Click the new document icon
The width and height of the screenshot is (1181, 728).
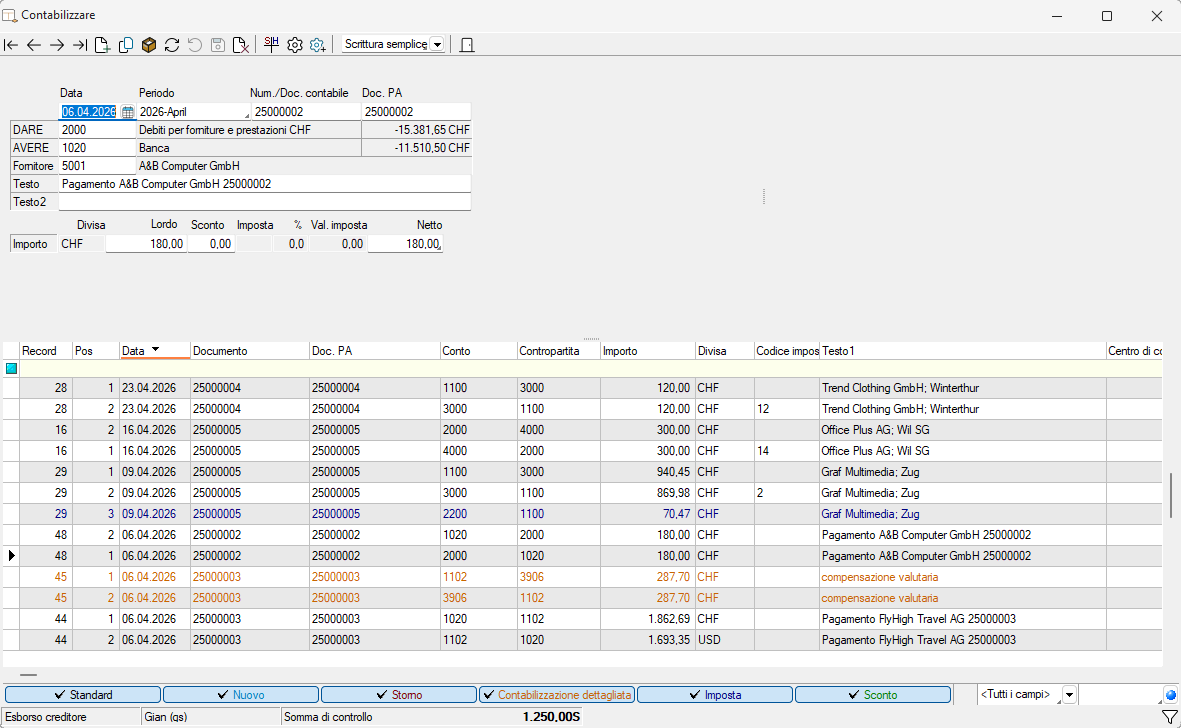pyautogui.click(x=102, y=45)
